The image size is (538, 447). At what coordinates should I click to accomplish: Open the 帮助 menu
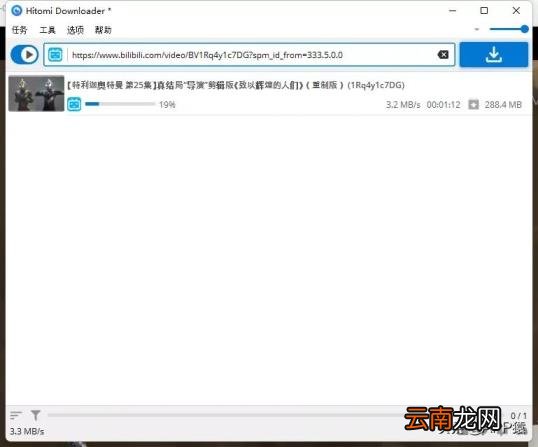click(103, 30)
